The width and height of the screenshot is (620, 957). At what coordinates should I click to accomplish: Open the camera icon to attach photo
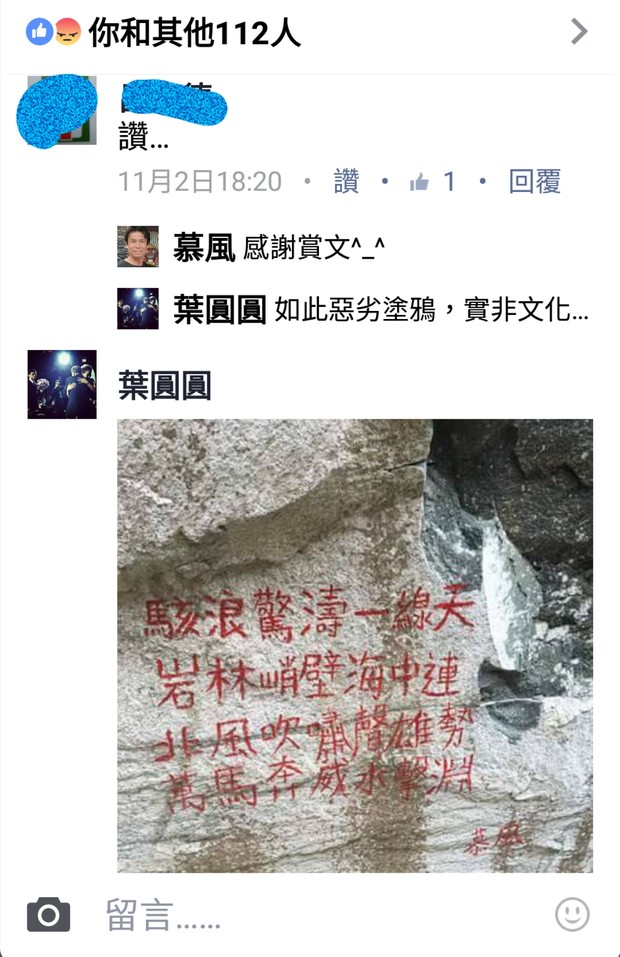point(49,914)
